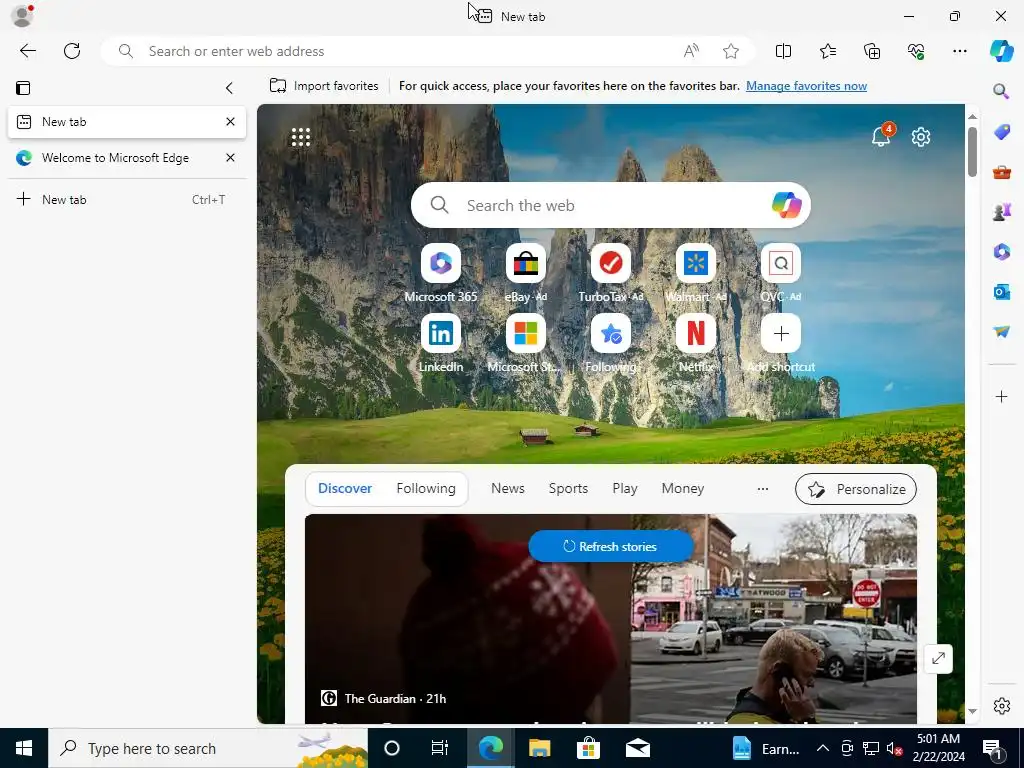Click the Copilot icon in the web search box

(786, 205)
